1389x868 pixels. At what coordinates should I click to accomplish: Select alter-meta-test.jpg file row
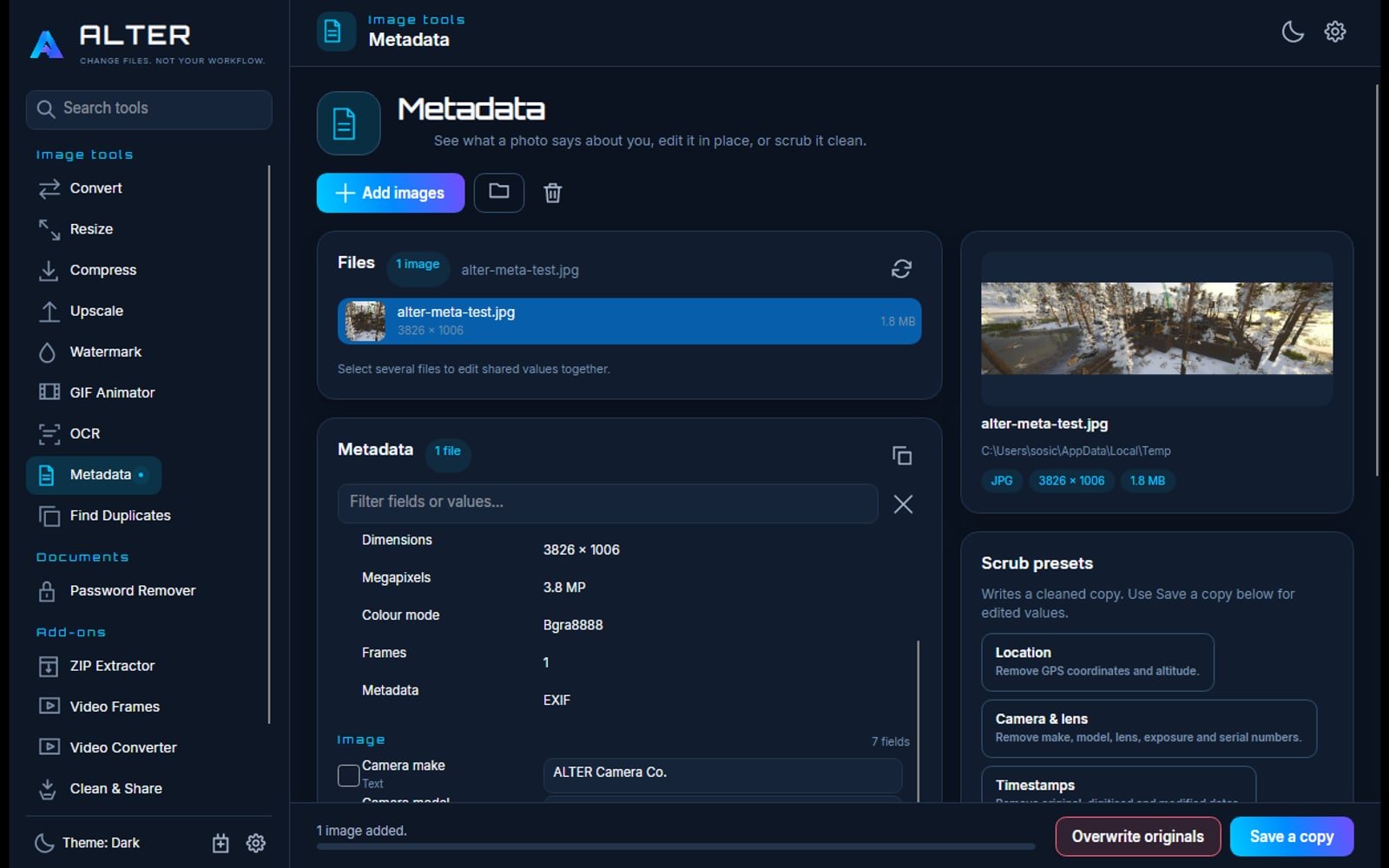pyautogui.click(x=629, y=321)
